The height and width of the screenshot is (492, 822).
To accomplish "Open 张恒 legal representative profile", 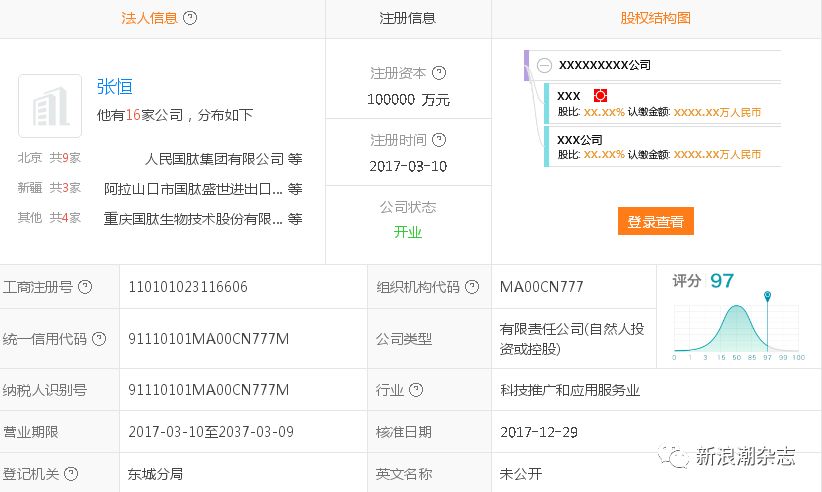I will pos(114,87).
